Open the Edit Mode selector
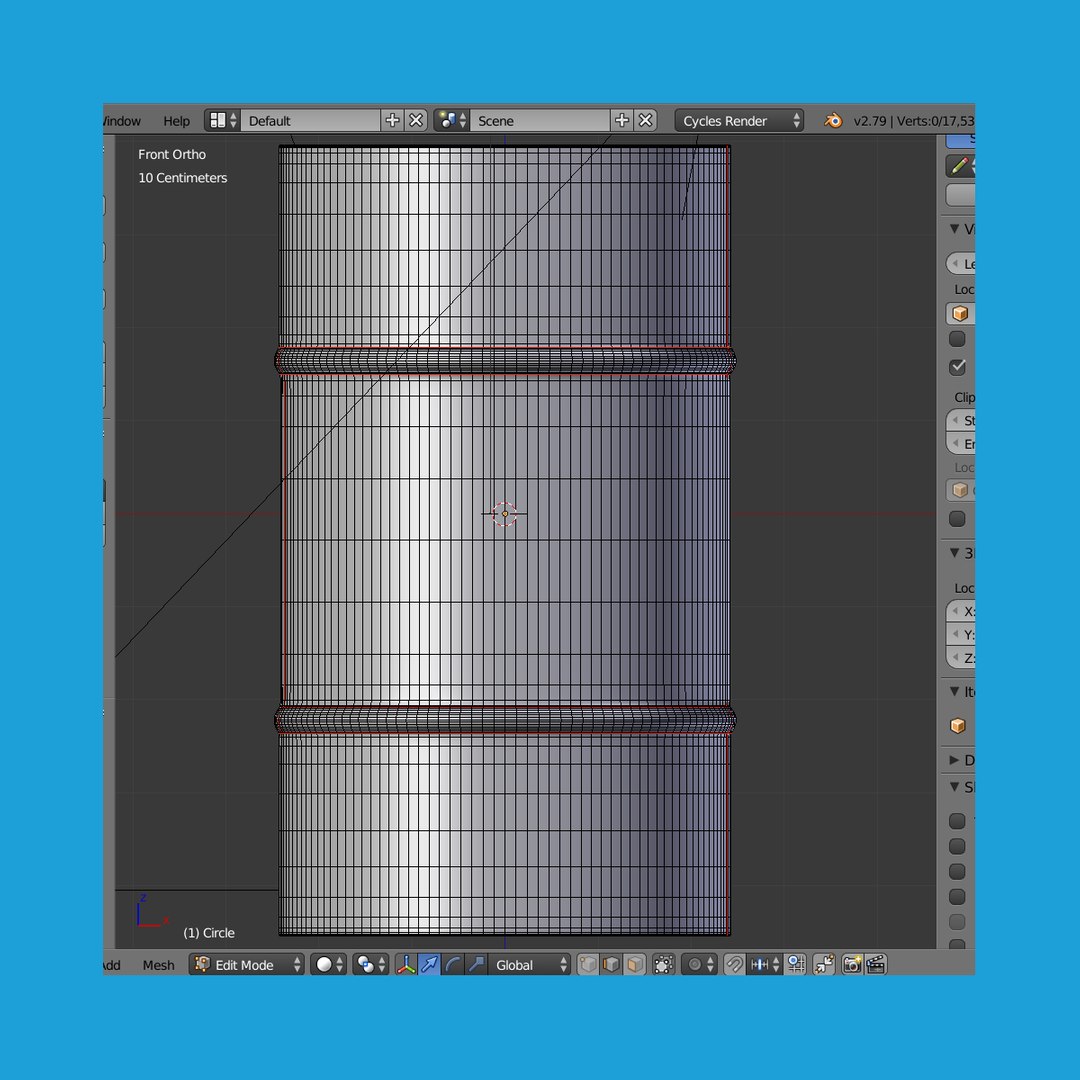 click(247, 964)
